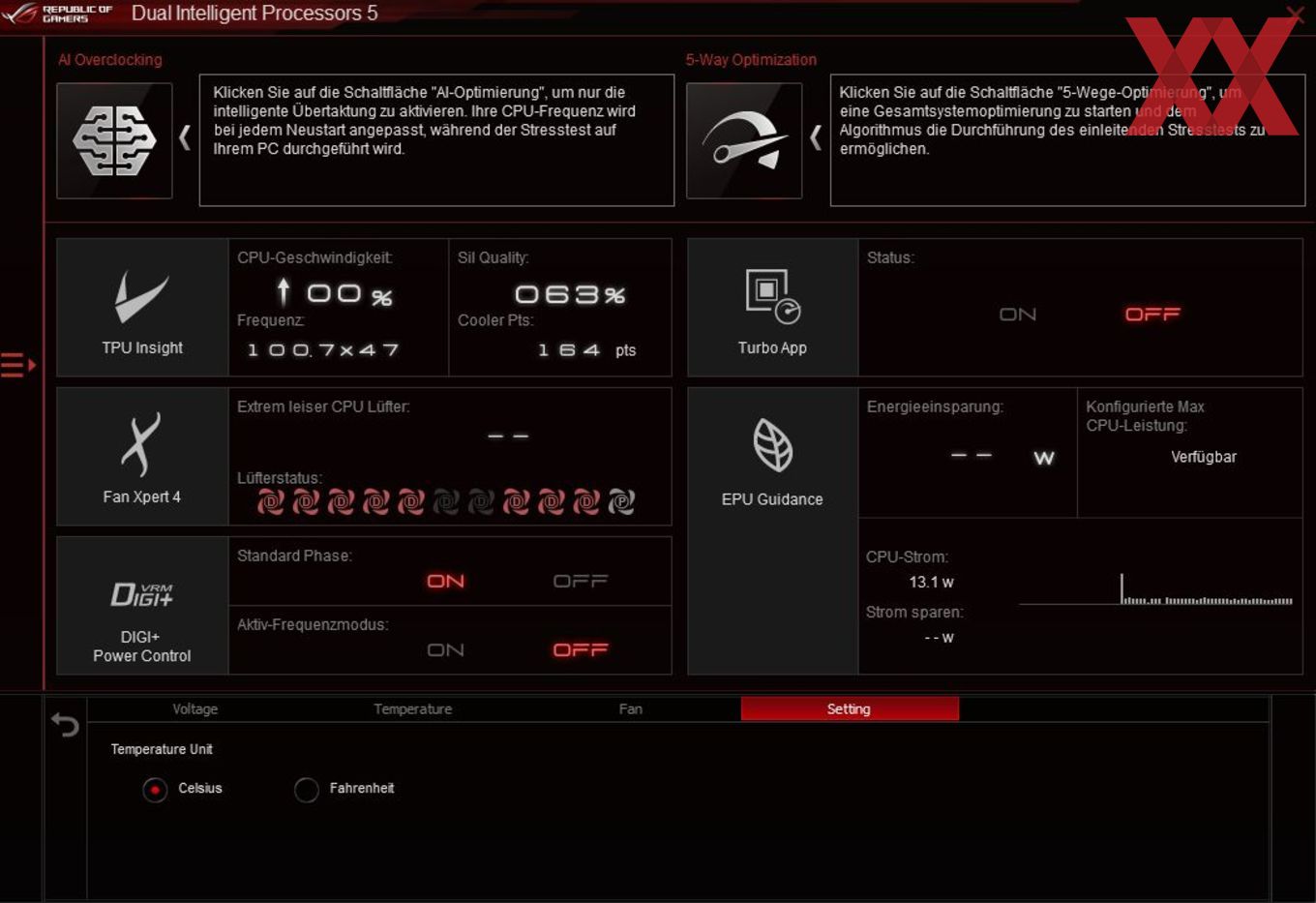Collapse the AI Overclocking description chevron
This screenshot has height=903, width=1316.
185,138
